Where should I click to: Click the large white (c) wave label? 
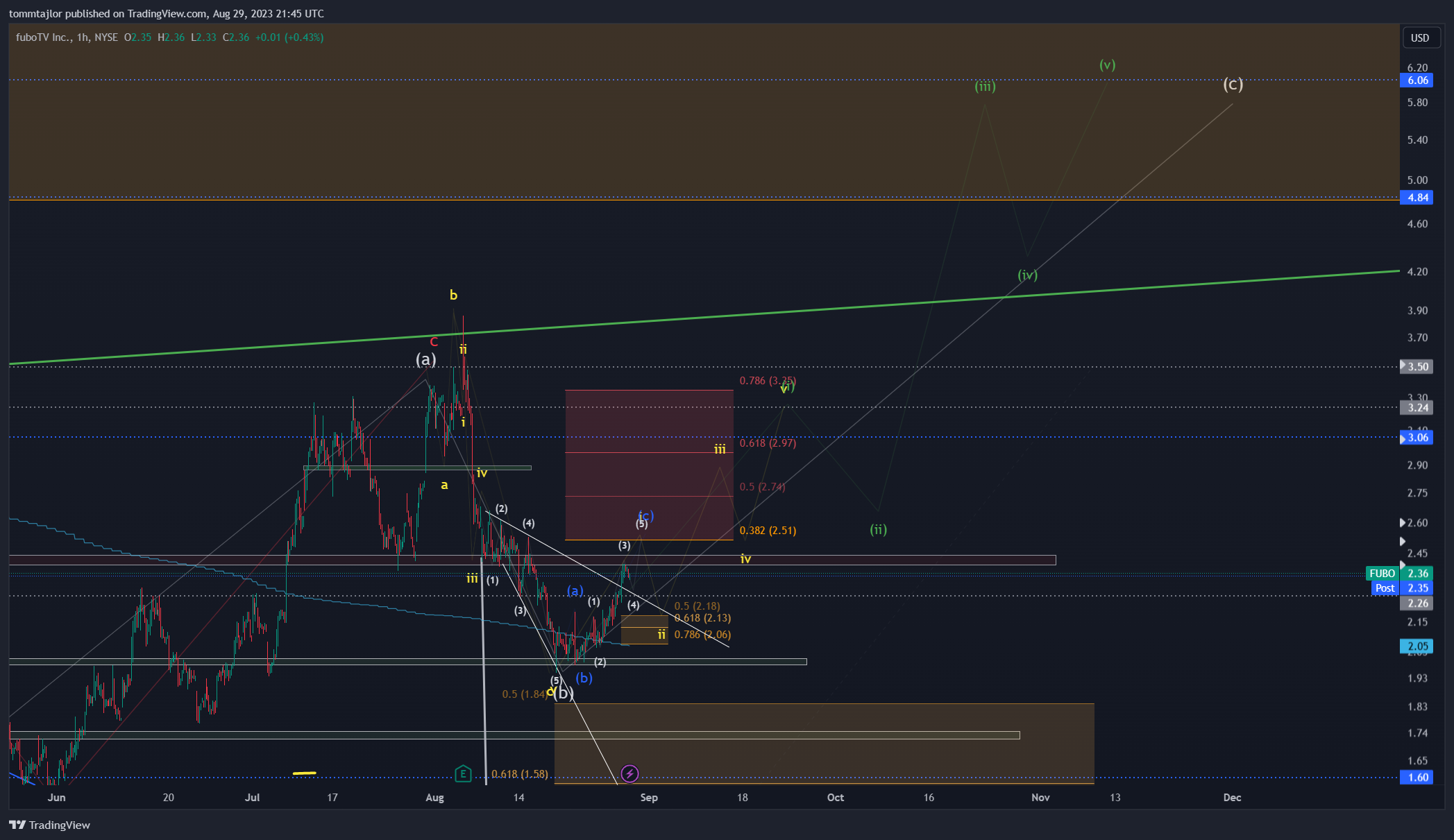pos(1233,84)
